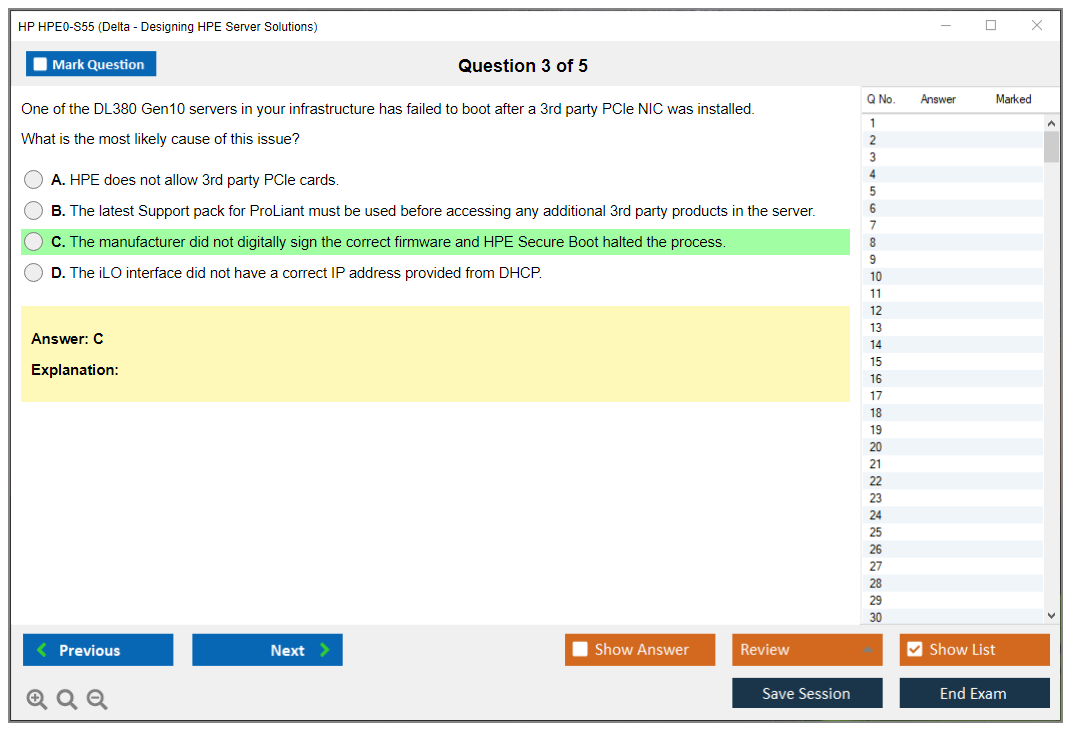Click the checkbox icon on Show Answer button
Viewport: 1075px width, 735px height.
pyautogui.click(x=580, y=649)
